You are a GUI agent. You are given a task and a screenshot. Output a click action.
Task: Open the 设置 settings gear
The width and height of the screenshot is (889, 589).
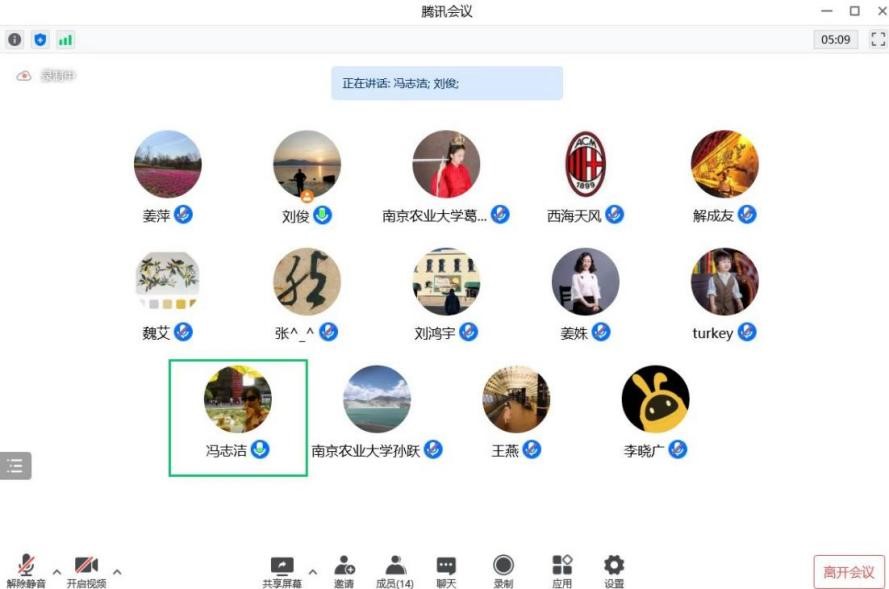pyautogui.click(x=614, y=571)
